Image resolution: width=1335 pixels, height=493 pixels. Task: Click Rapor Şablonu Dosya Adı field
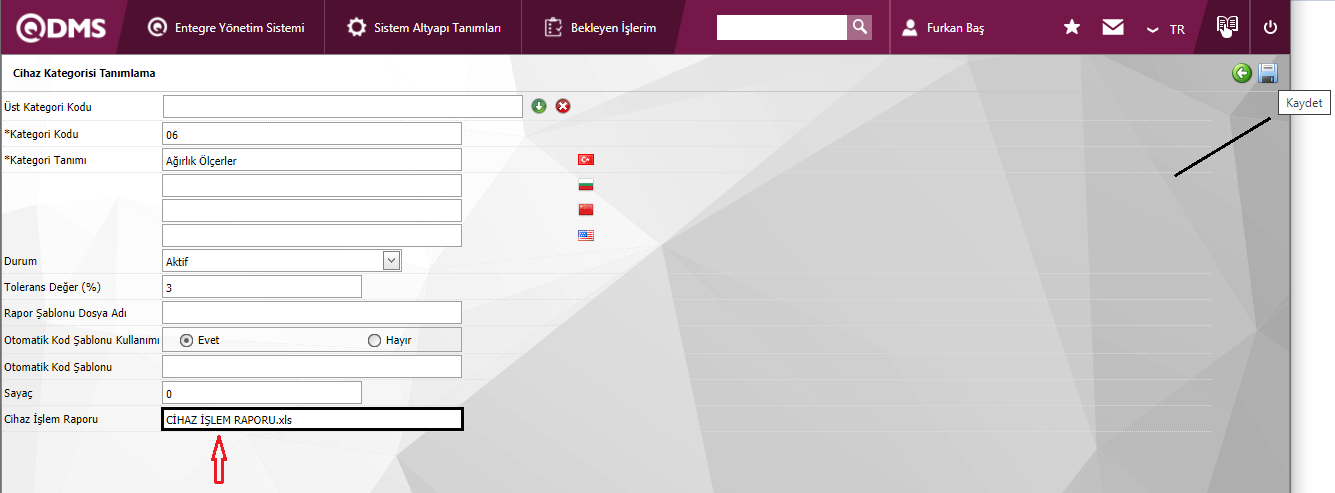tap(312, 313)
